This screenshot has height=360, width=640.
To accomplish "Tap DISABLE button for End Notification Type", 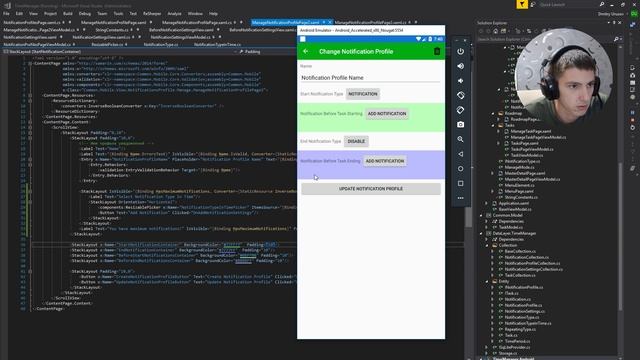I will [x=356, y=141].
